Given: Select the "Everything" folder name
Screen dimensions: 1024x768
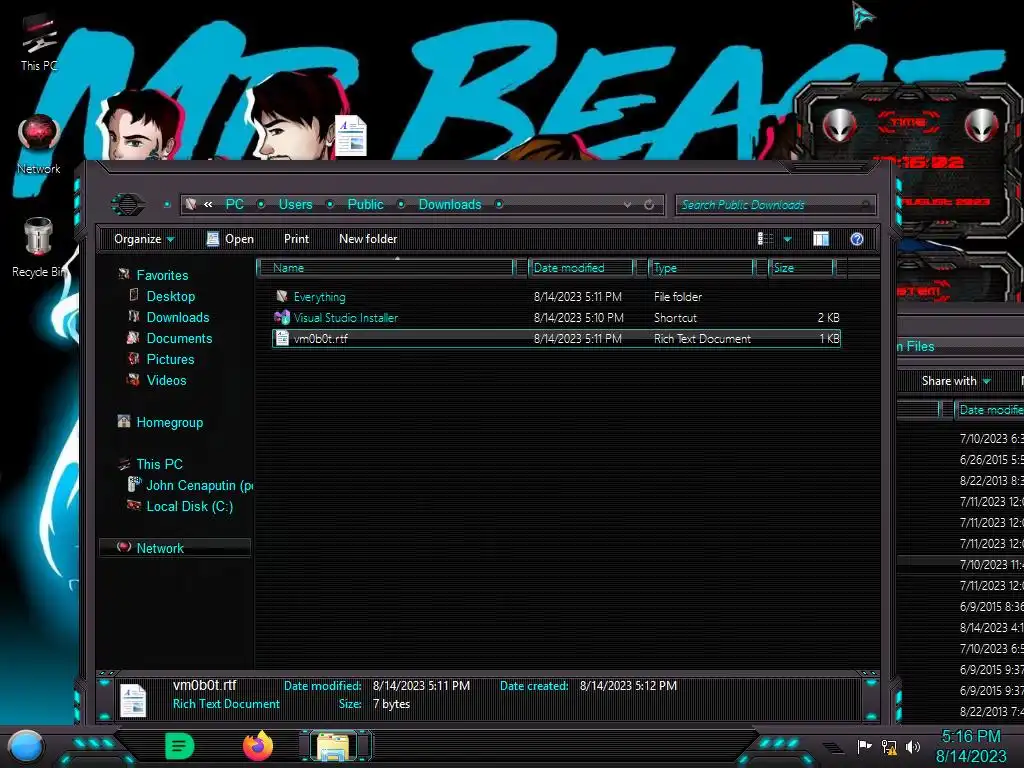Looking at the screenshot, I should pyautogui.click(x=319, y=296).
